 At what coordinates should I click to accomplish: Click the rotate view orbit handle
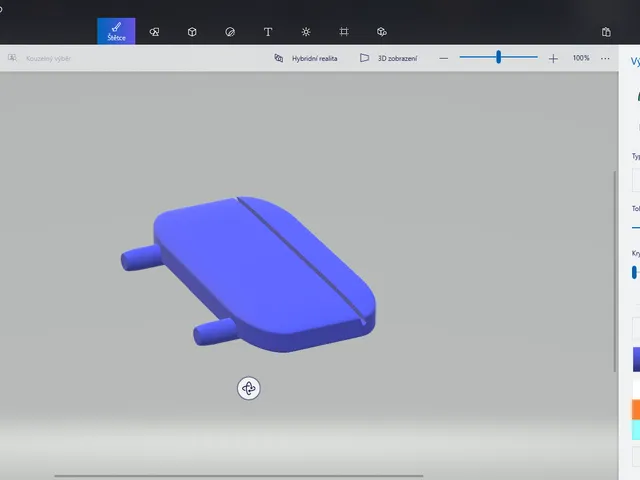coord(249,388)
